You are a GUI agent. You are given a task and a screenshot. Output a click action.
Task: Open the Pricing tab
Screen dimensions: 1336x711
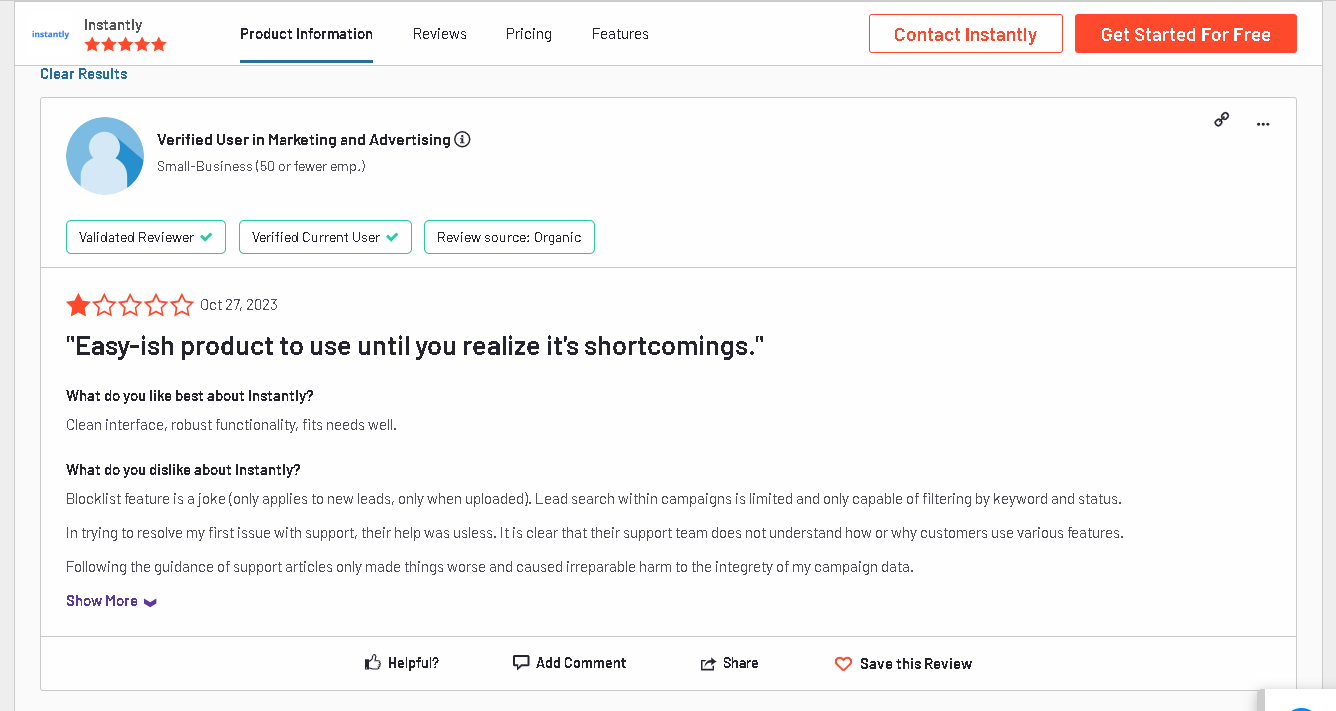pyautogui.click(x=528, y=33)
